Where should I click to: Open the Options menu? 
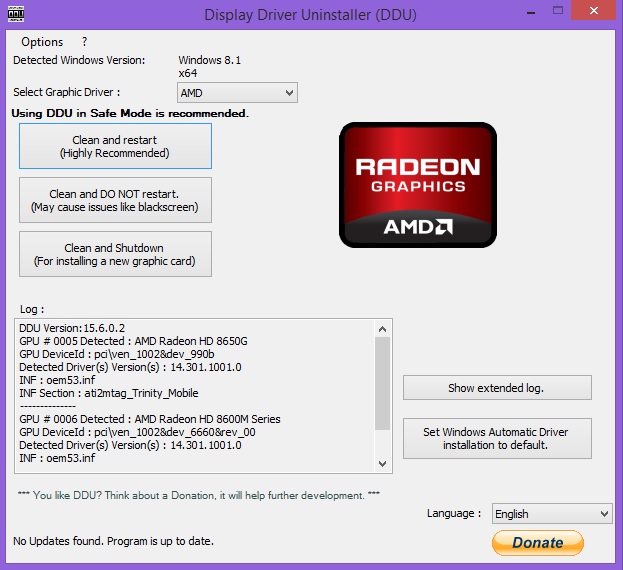pyautogui.click(x=42, y=42)
